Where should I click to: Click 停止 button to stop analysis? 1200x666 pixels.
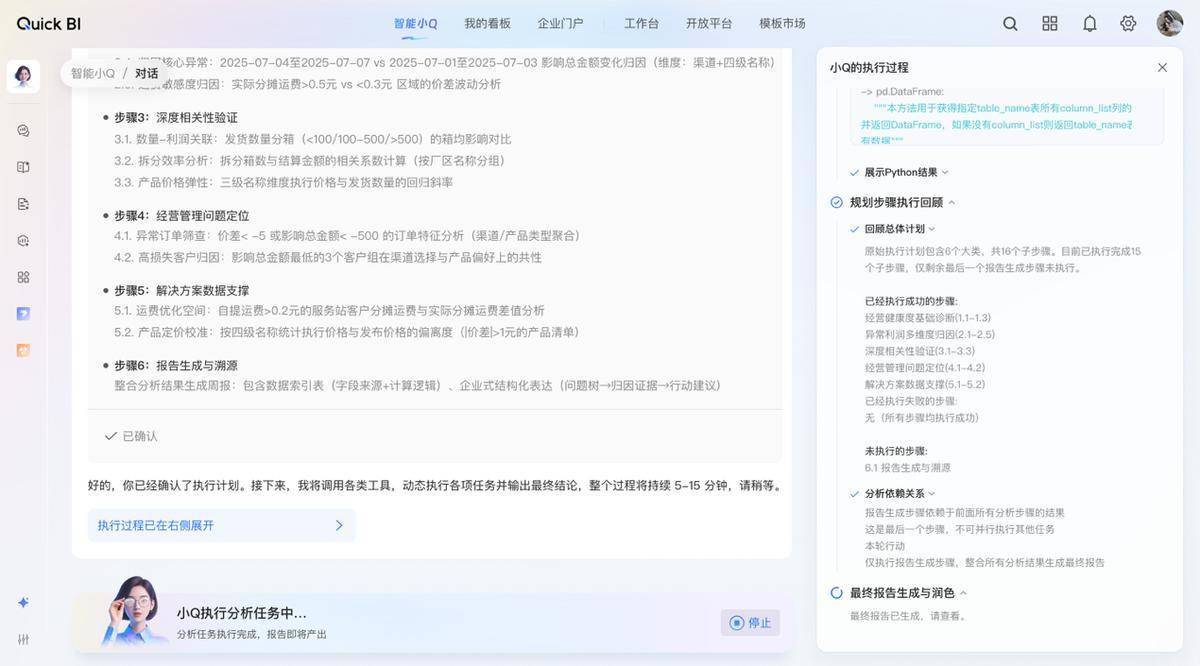pos(750,623)
